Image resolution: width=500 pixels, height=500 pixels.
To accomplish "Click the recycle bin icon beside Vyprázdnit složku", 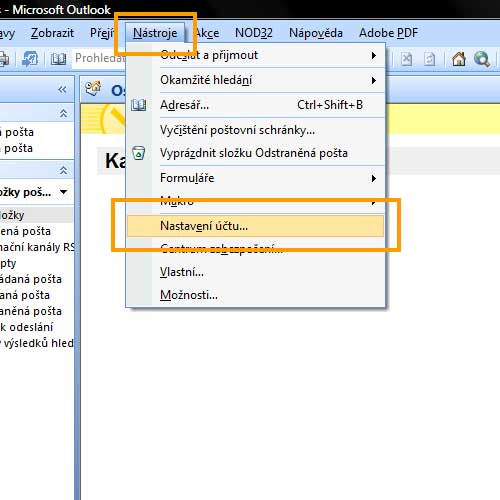I will coord(138,153).
